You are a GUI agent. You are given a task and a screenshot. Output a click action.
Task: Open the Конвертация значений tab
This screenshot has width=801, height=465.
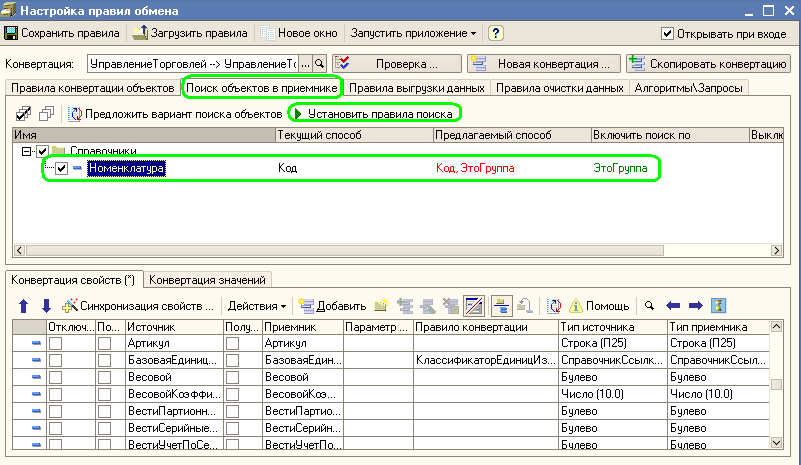point(207,280)
